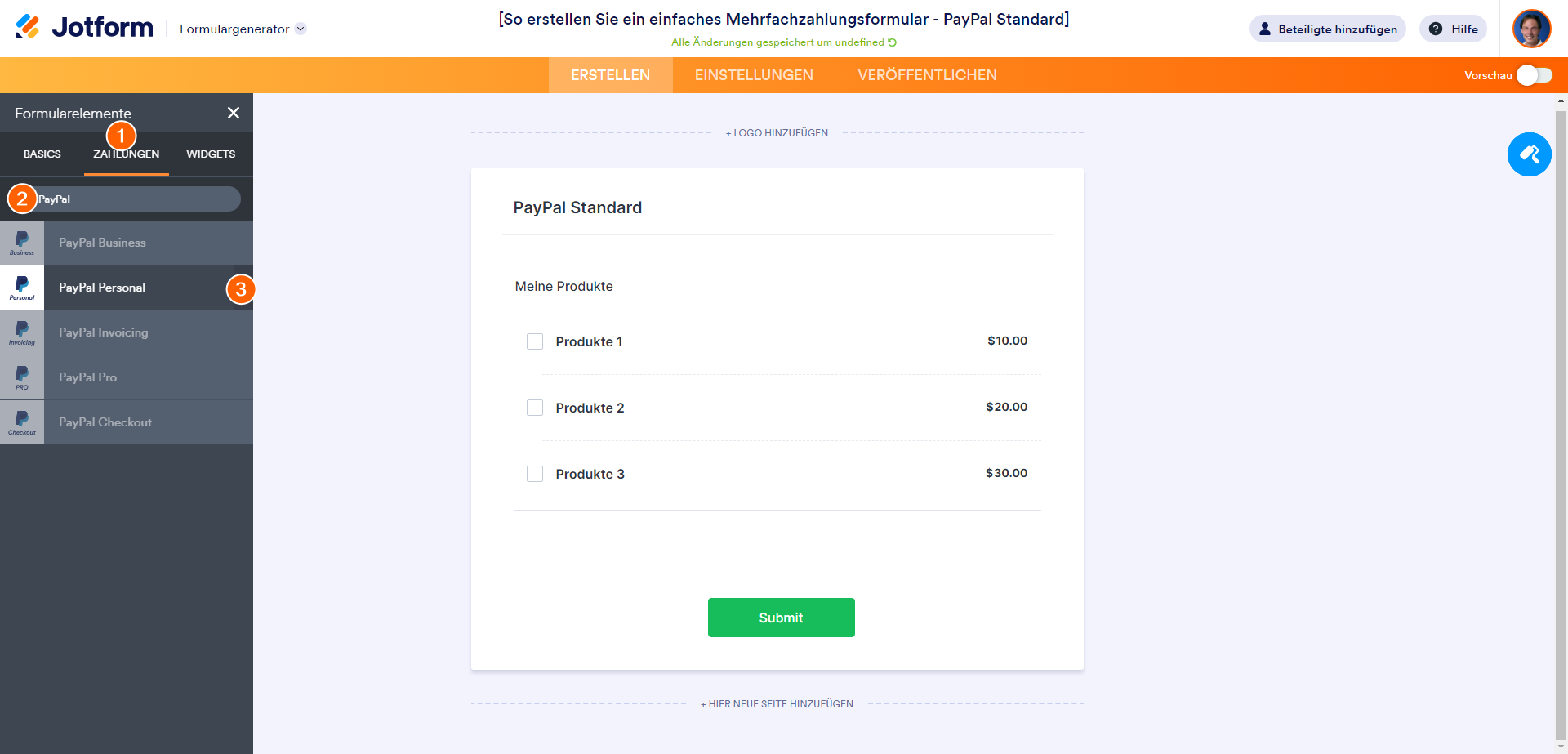Choose the PayPal Pro icon
The height and width of the screenshot is (754, 1568).
[x=22, y=377]
